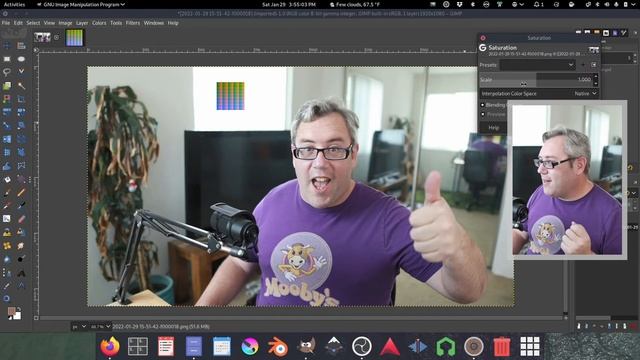
Task: Click the canvas navigation icon at scrollbar corner
Action: coord(566,318)
